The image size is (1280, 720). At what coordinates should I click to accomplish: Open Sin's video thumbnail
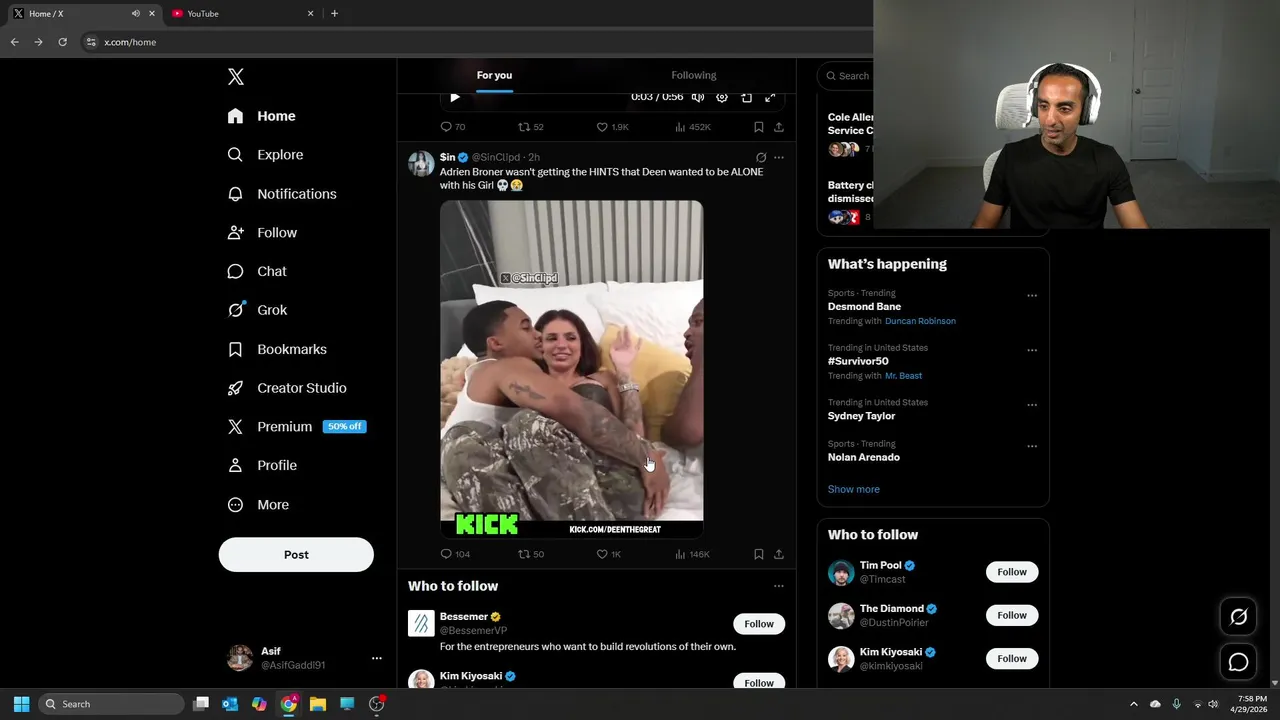click(572, 369)
